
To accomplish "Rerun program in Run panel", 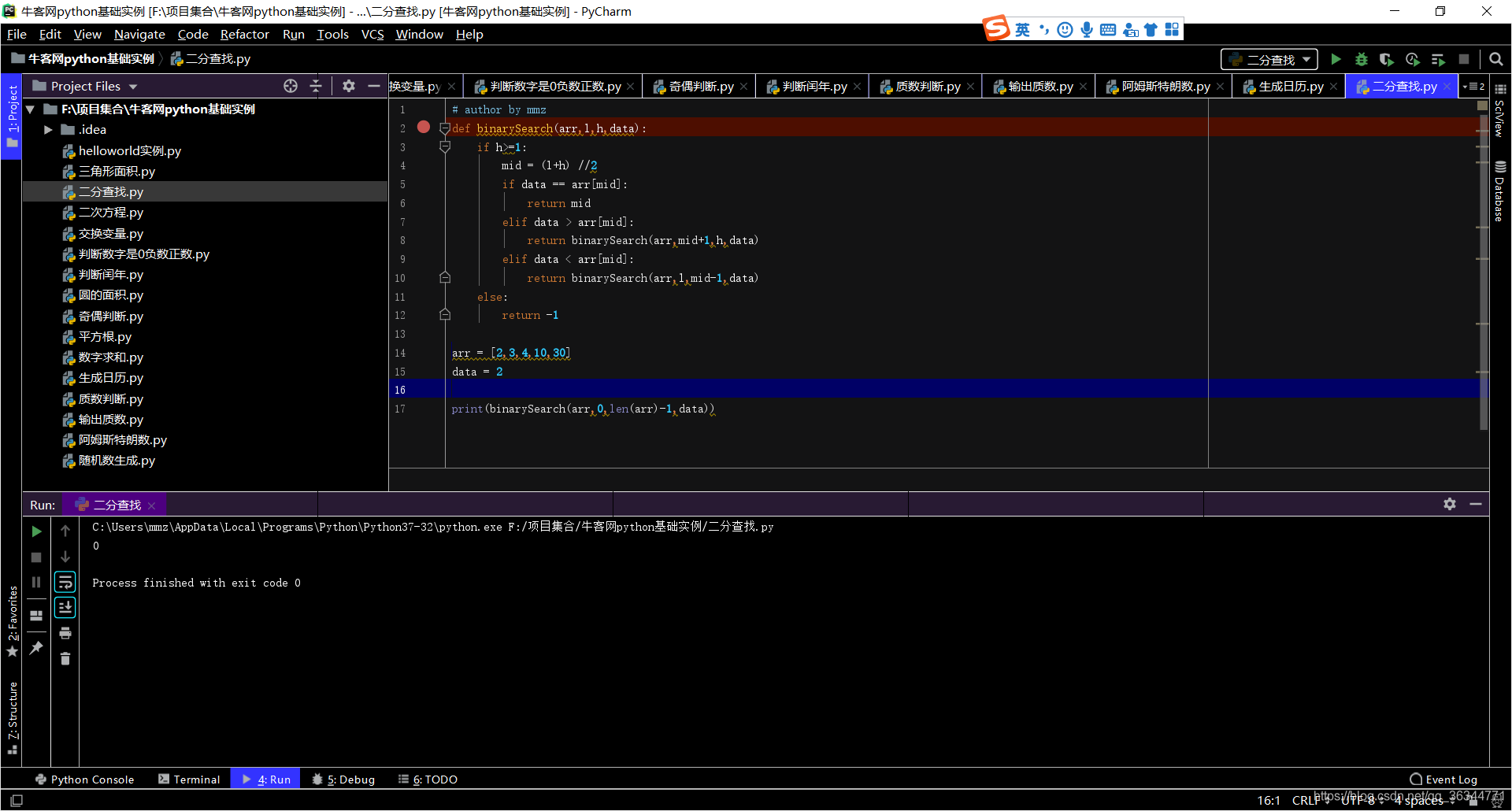I will pyautogui.click(x=36, y=531).
